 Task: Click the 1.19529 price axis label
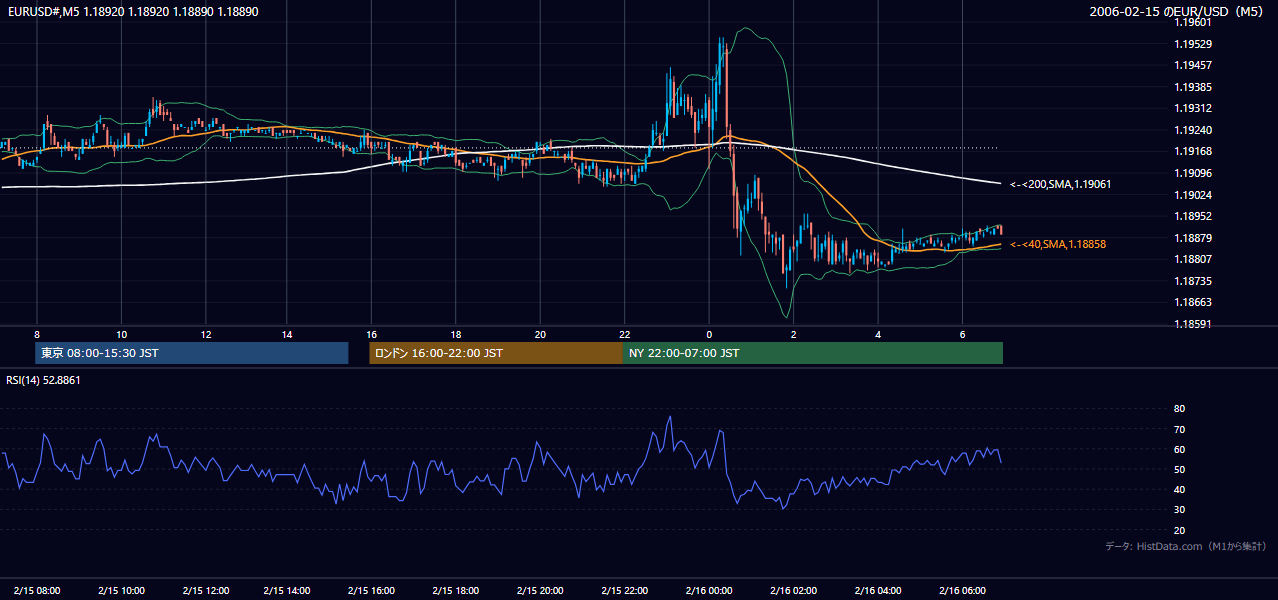coord(1192,44)
